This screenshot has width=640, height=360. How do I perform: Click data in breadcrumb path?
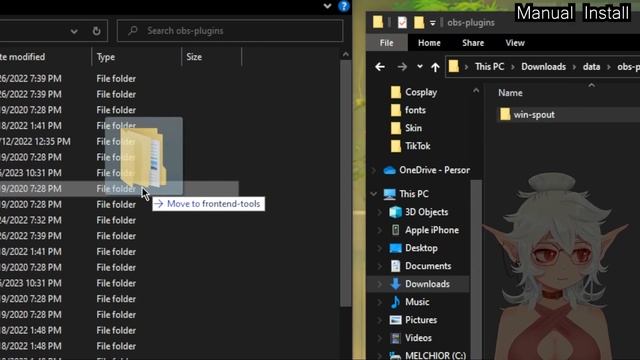click(591, 67)
